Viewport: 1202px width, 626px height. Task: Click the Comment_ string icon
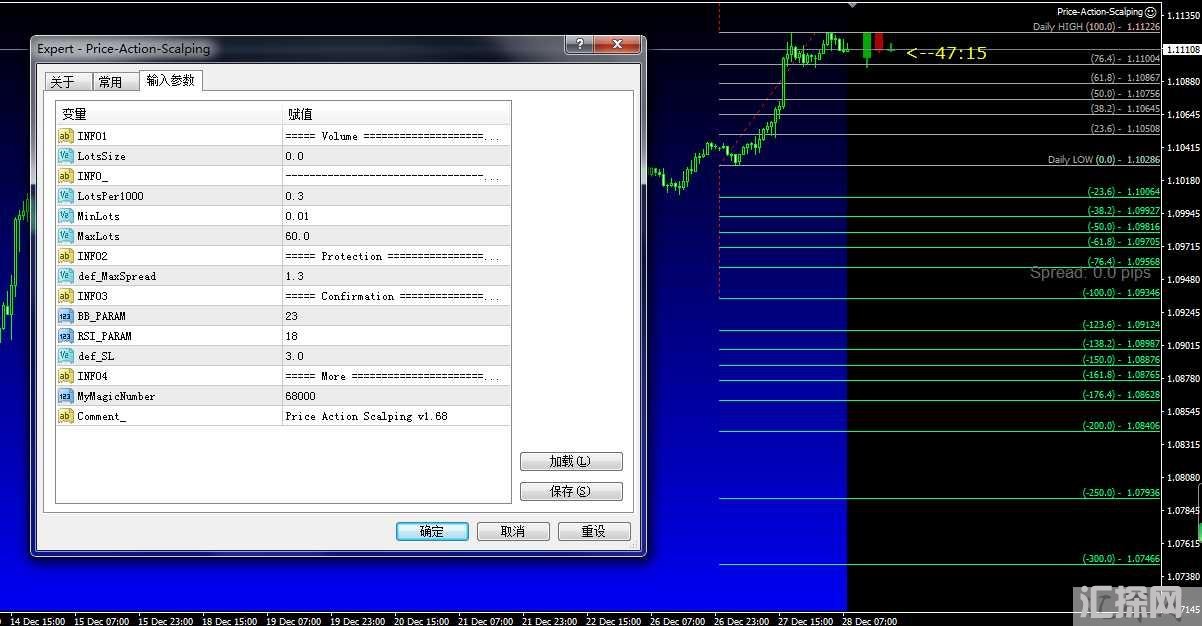65,416
